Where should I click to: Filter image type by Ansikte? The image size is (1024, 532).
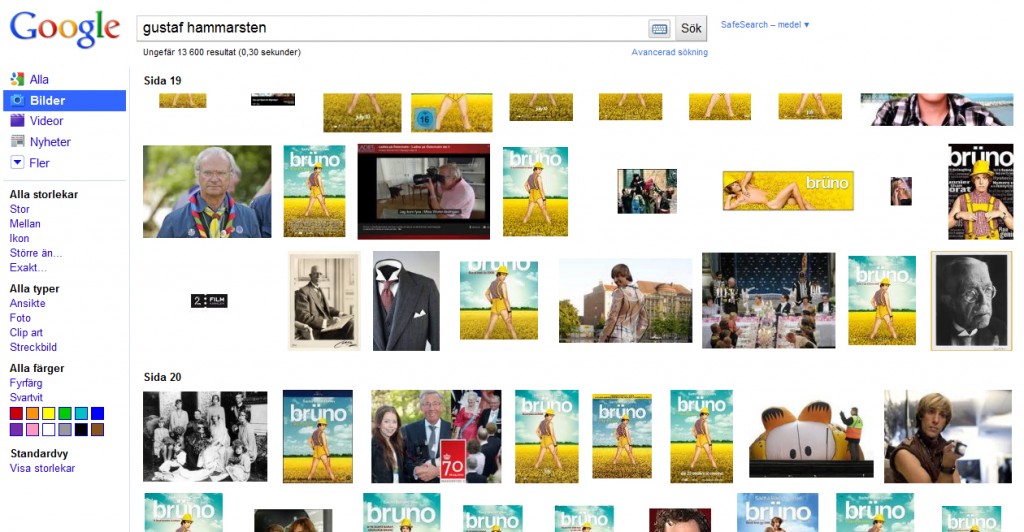[27, 304]
